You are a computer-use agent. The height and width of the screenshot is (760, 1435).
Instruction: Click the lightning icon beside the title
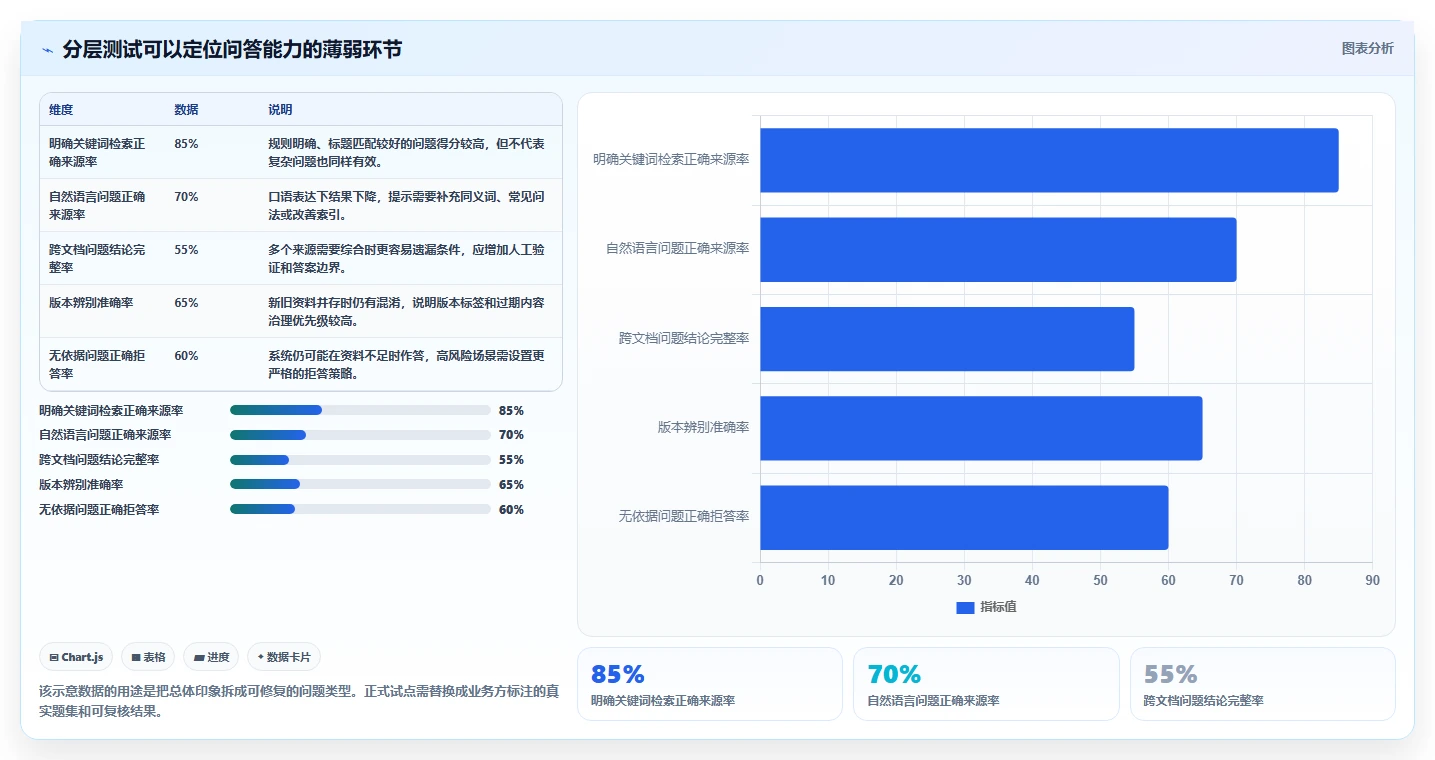point(48,50)
